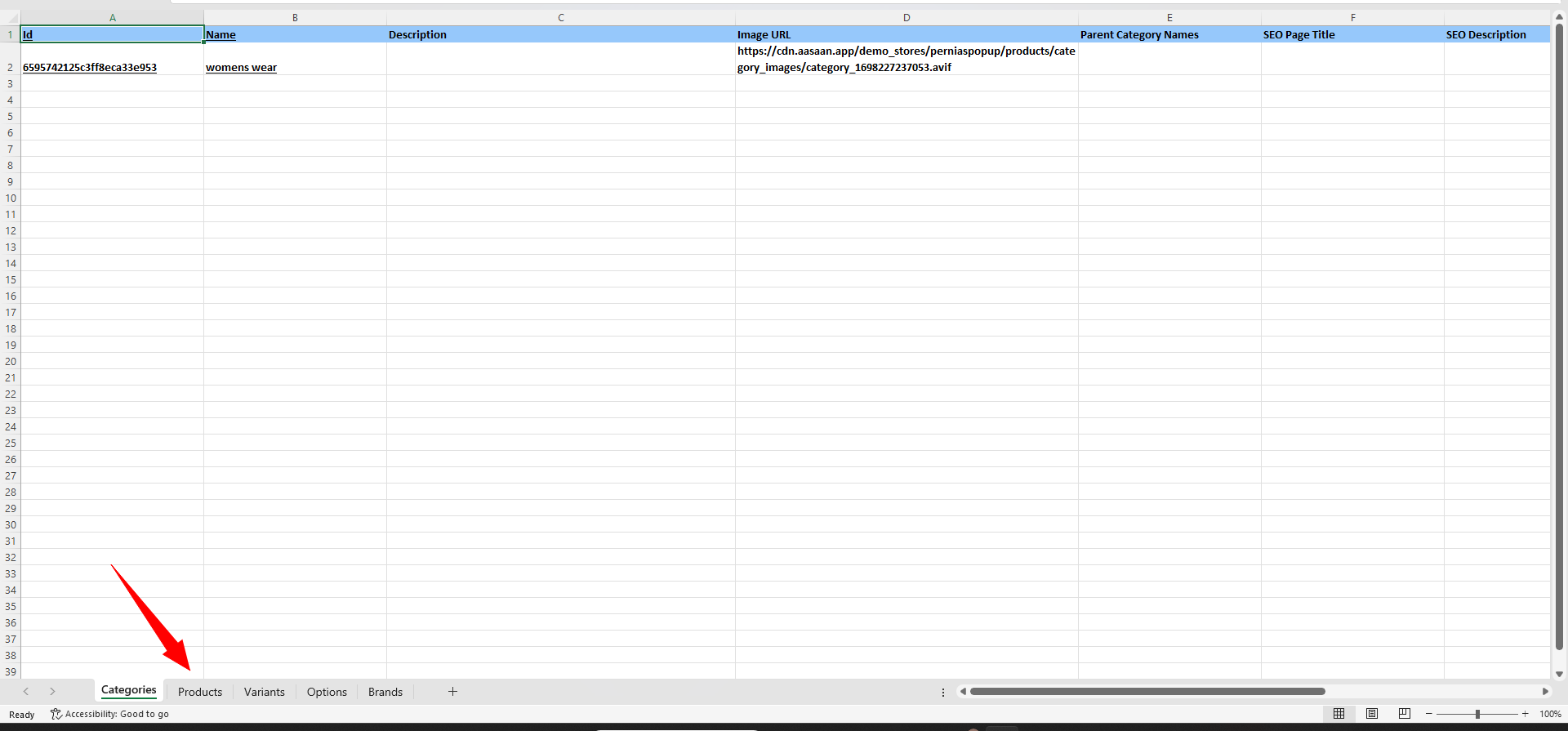Click the zoom in plus button
This screenshot has width=1568, height=731.
(1525, 714)
